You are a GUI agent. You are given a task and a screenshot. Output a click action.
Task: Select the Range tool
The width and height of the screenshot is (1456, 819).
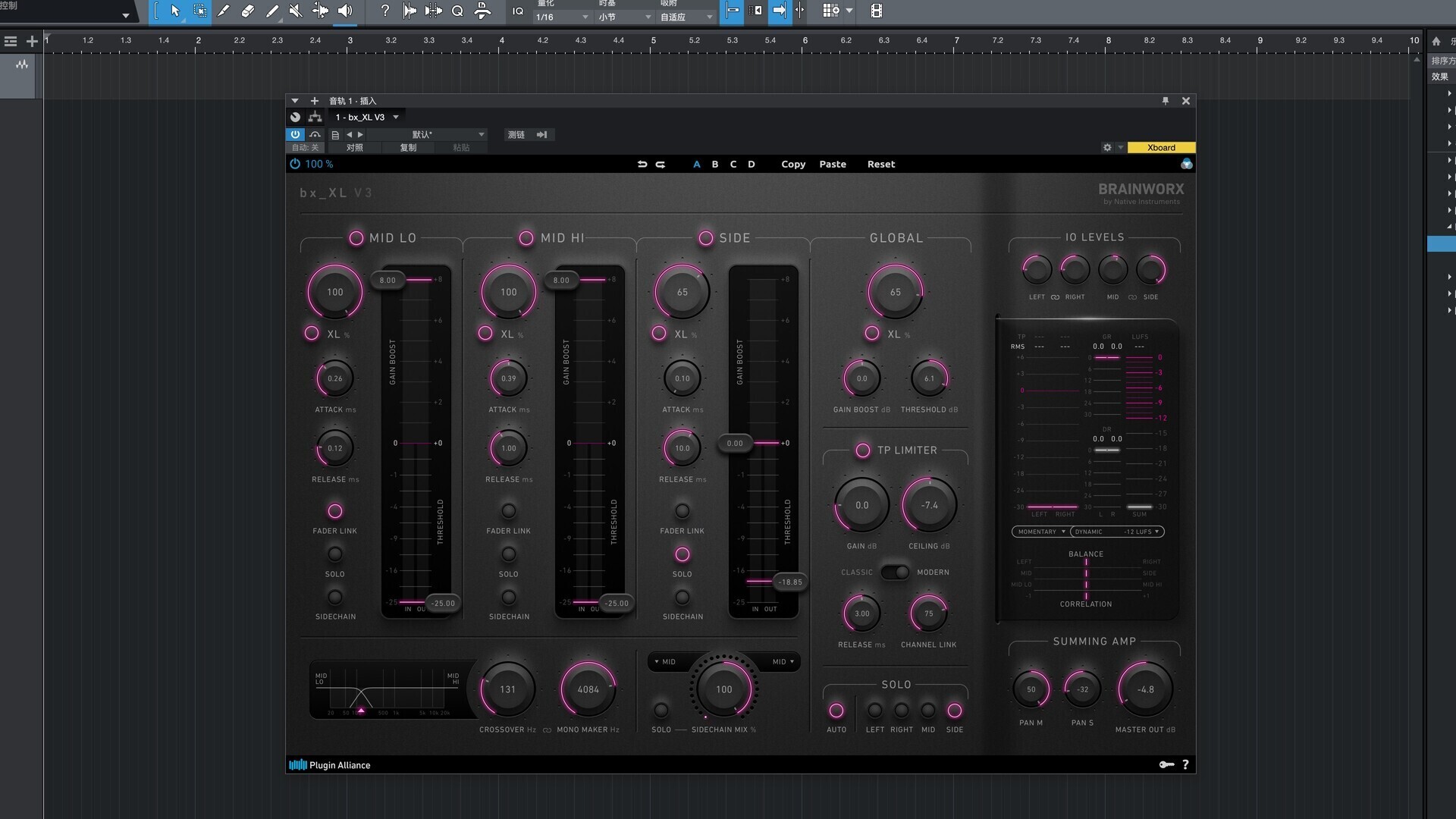pyautogui.click(x=199, y=11)
